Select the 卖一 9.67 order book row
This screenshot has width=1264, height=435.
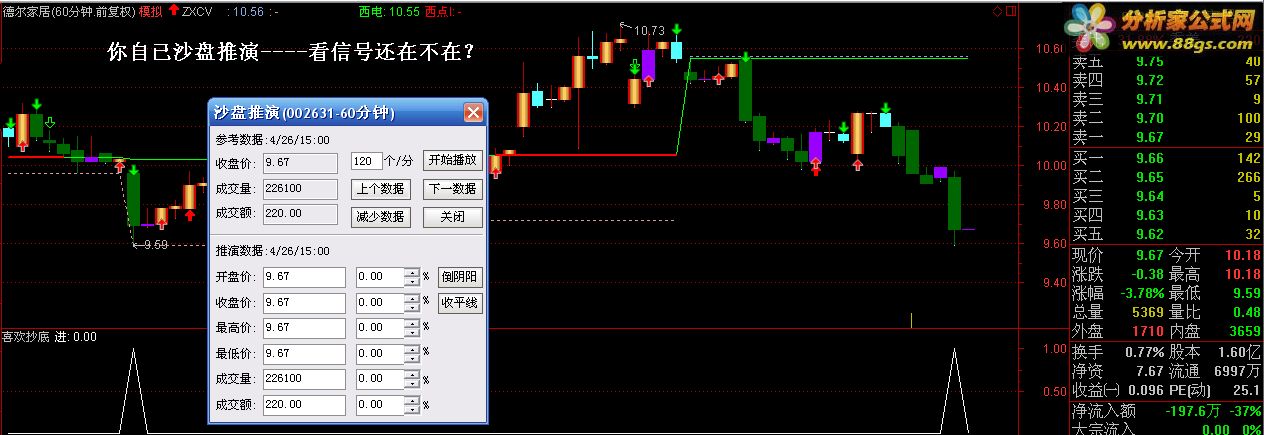(1166, 136)
